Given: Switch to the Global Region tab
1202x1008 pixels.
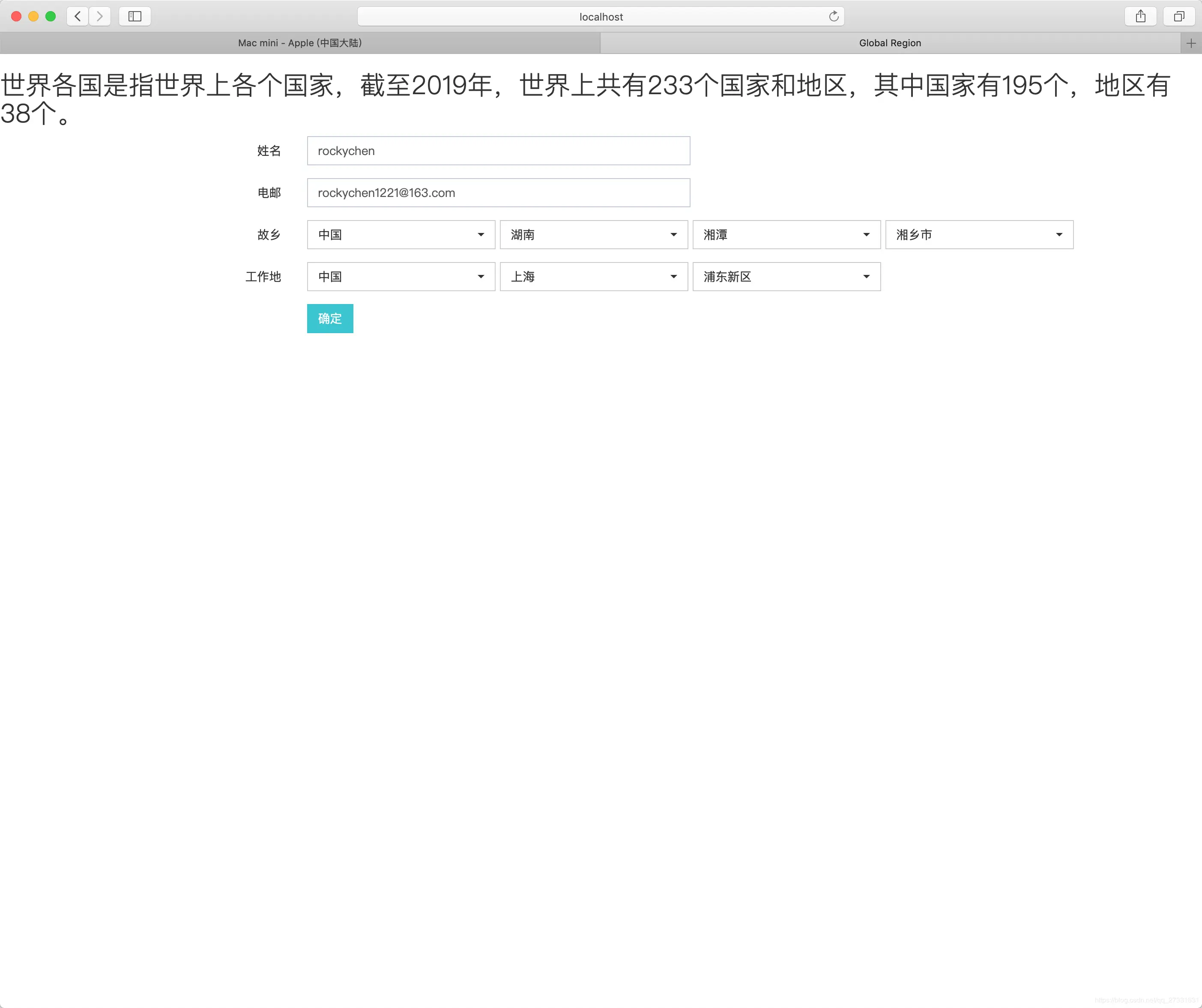Looking at the screenshot, I should click(x=889, y=42).
